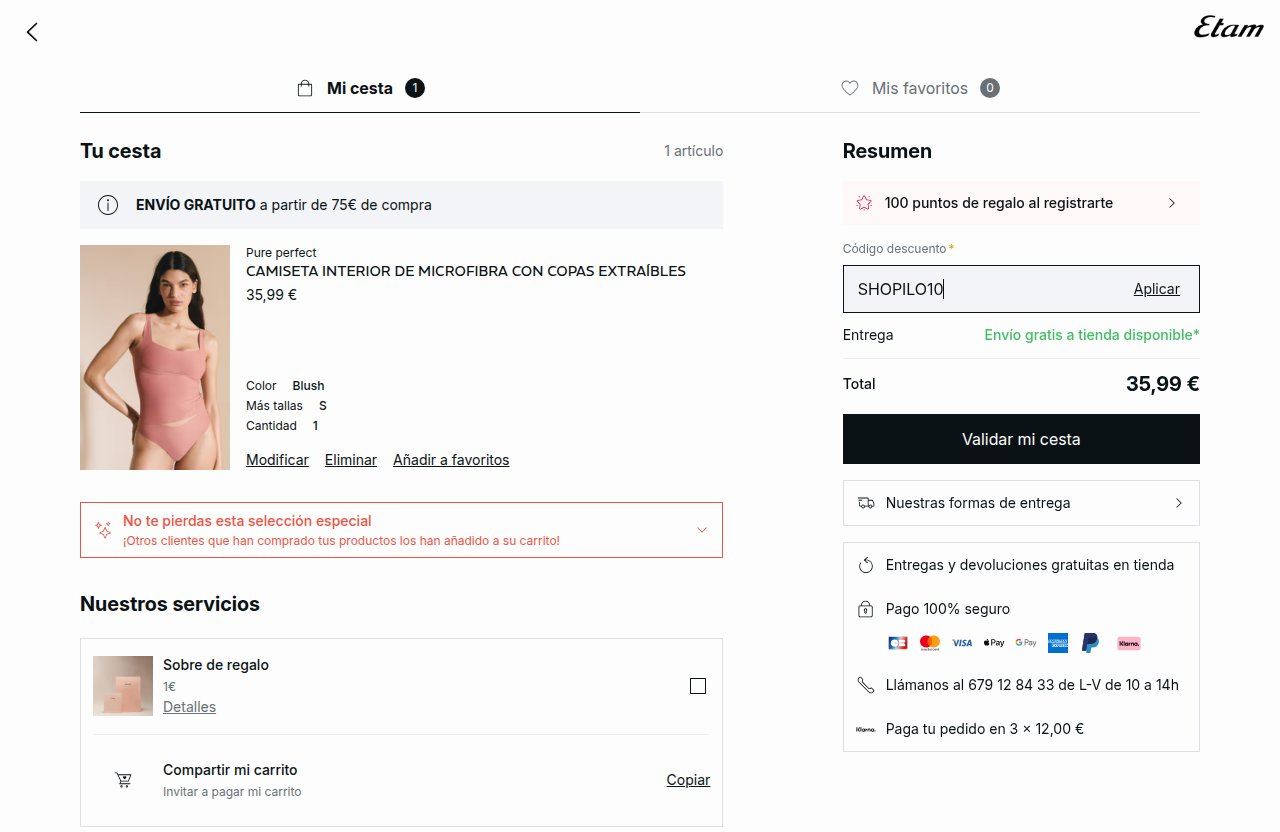Image resolution: width=1280 pixels, height=832 pixels.
Task: Click the Paga tu pedido en 3 × 12,00 € text
Action: tap(985, 729)
